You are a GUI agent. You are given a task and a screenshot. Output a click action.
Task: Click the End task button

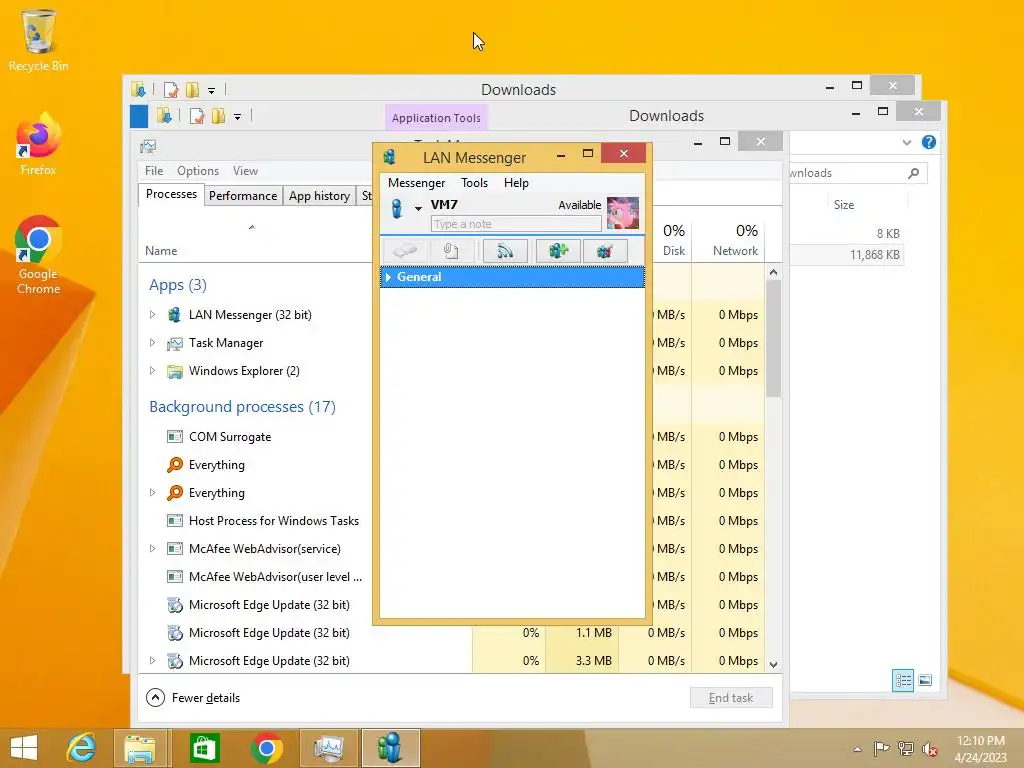[x=731, y=697]
